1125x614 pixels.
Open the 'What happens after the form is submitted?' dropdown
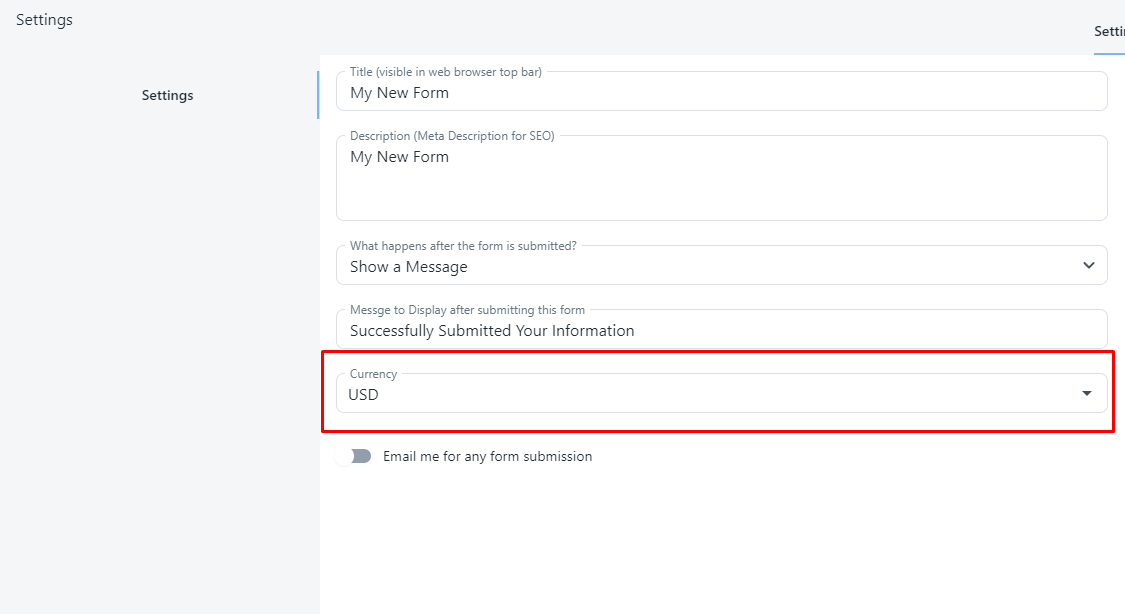pyautogui.click(x=720, y=266)
